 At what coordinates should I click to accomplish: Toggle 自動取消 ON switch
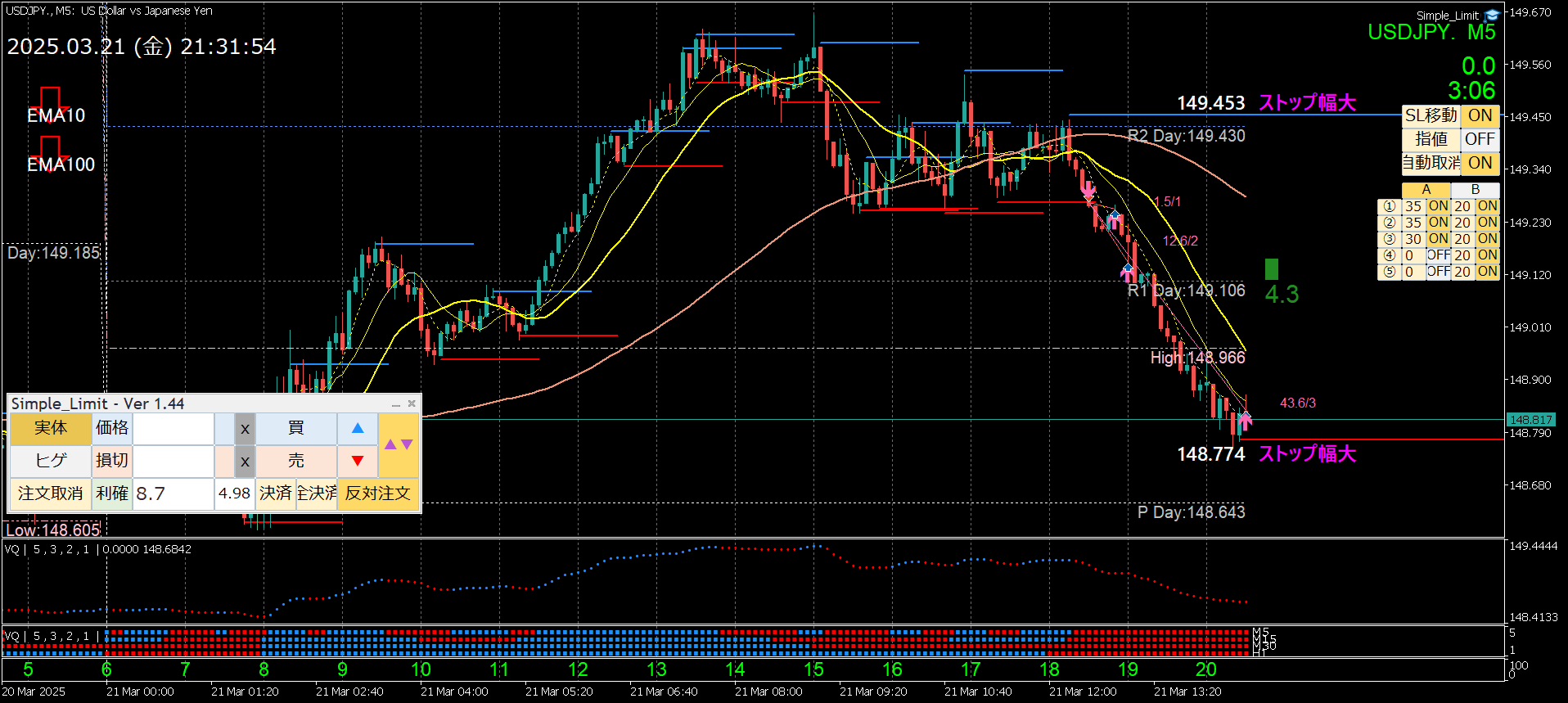tap(1480, 163)
